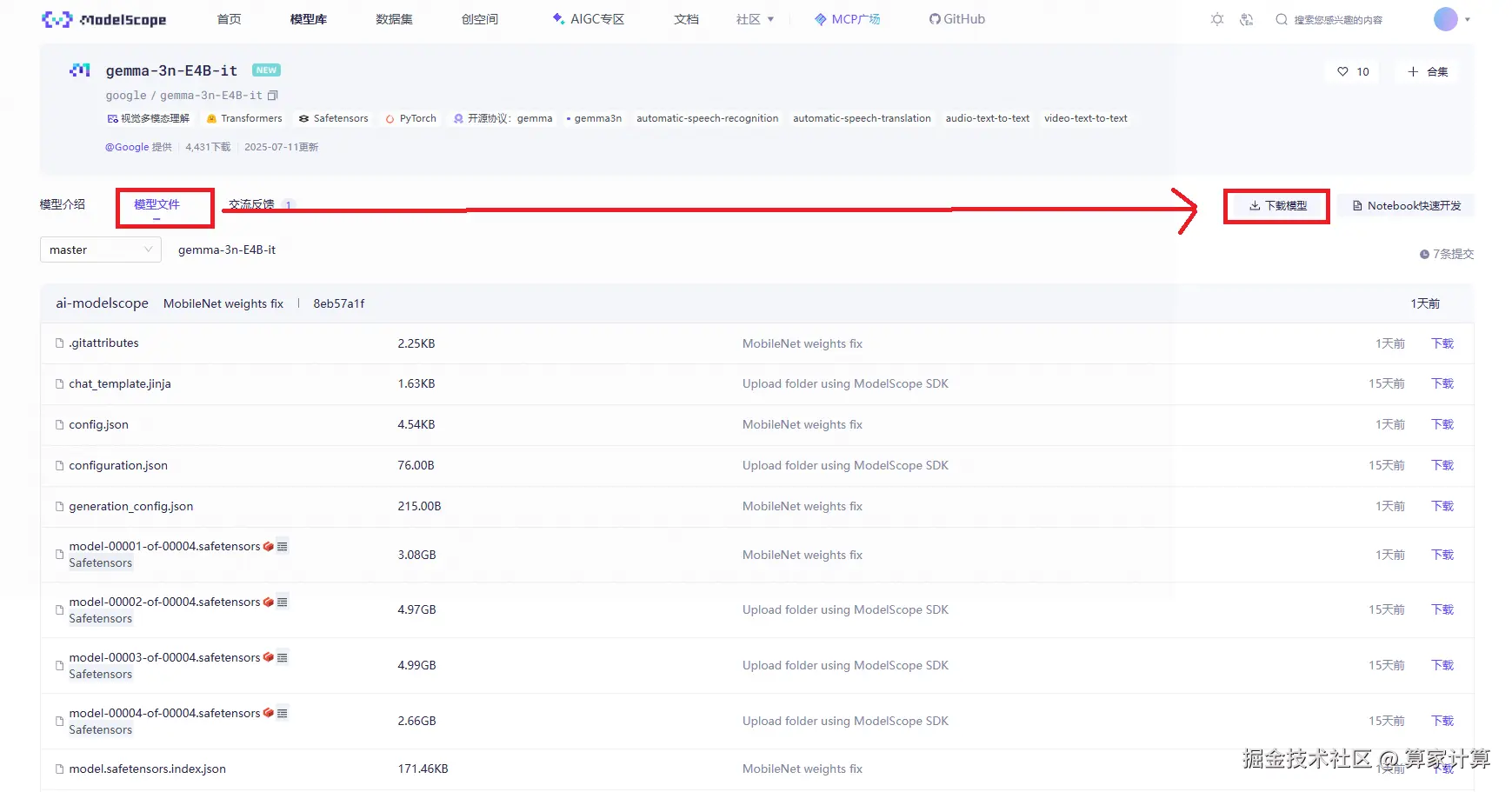Screen dimensions: 1512x792
Task: Click the red LFS icon on model-00001-of-00004.safetensors
Action: pyautogui.click(x=269, y=546)
